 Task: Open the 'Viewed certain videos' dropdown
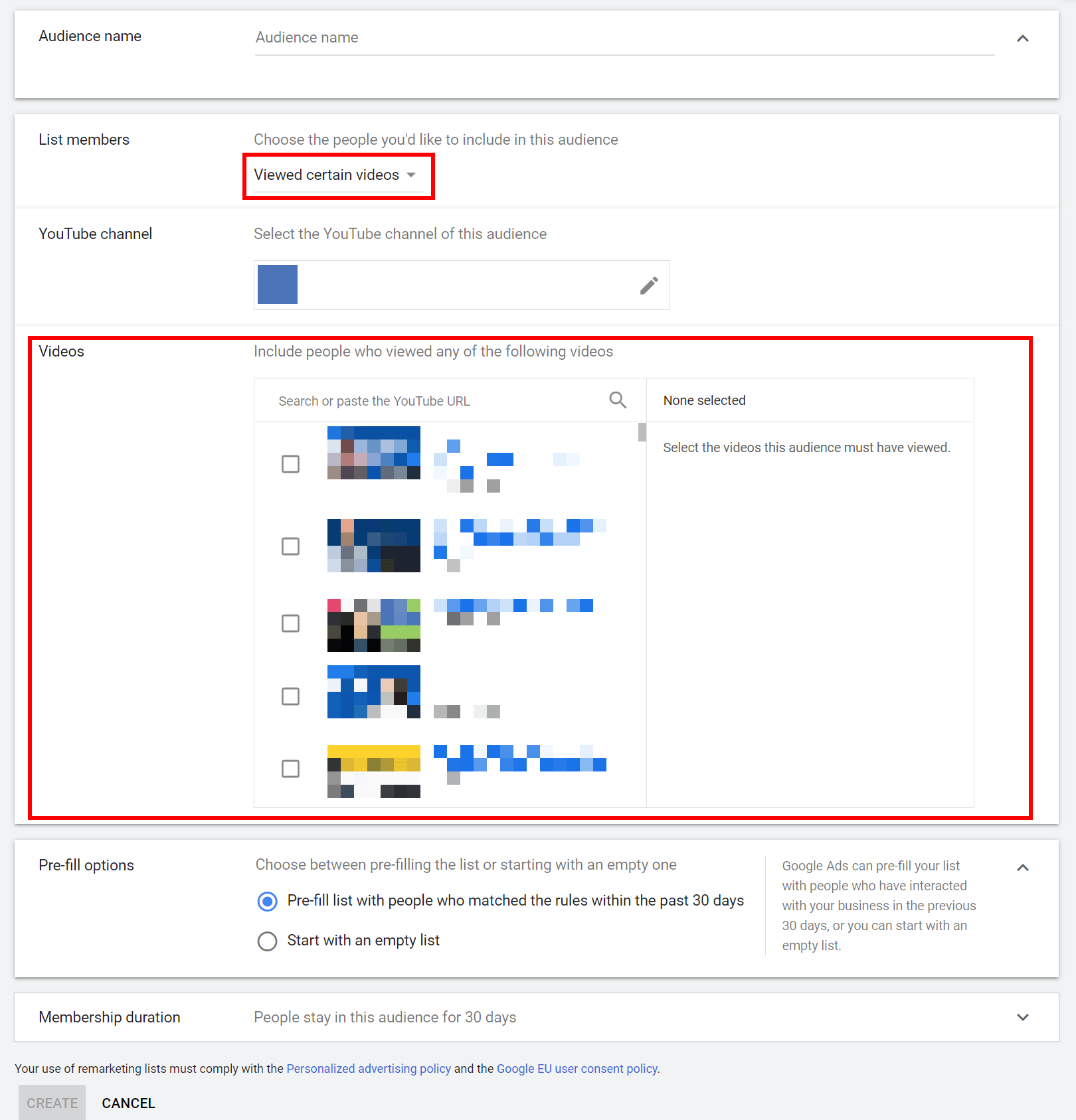point(335,175)
